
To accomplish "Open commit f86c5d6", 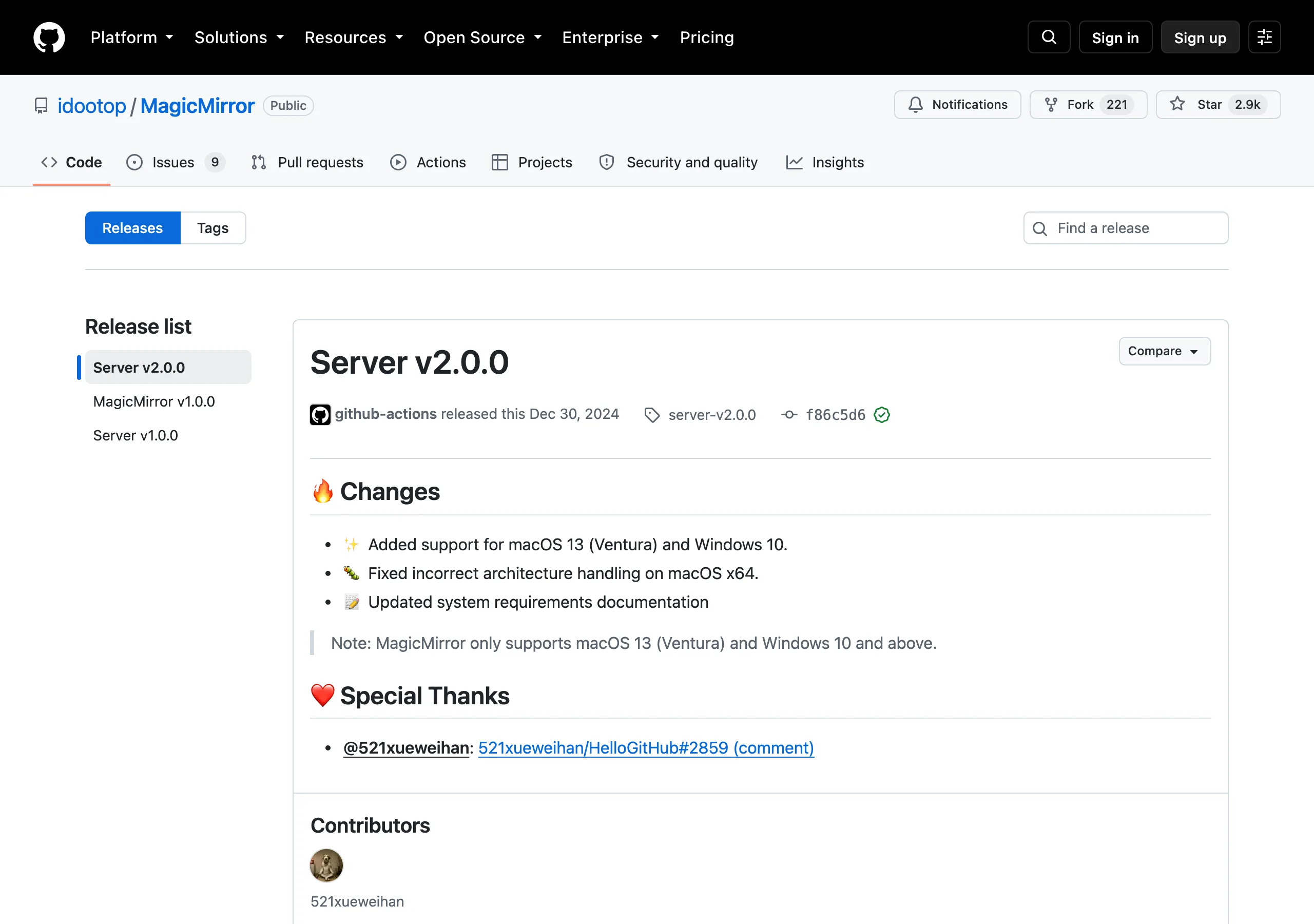I will click(836, 415).
